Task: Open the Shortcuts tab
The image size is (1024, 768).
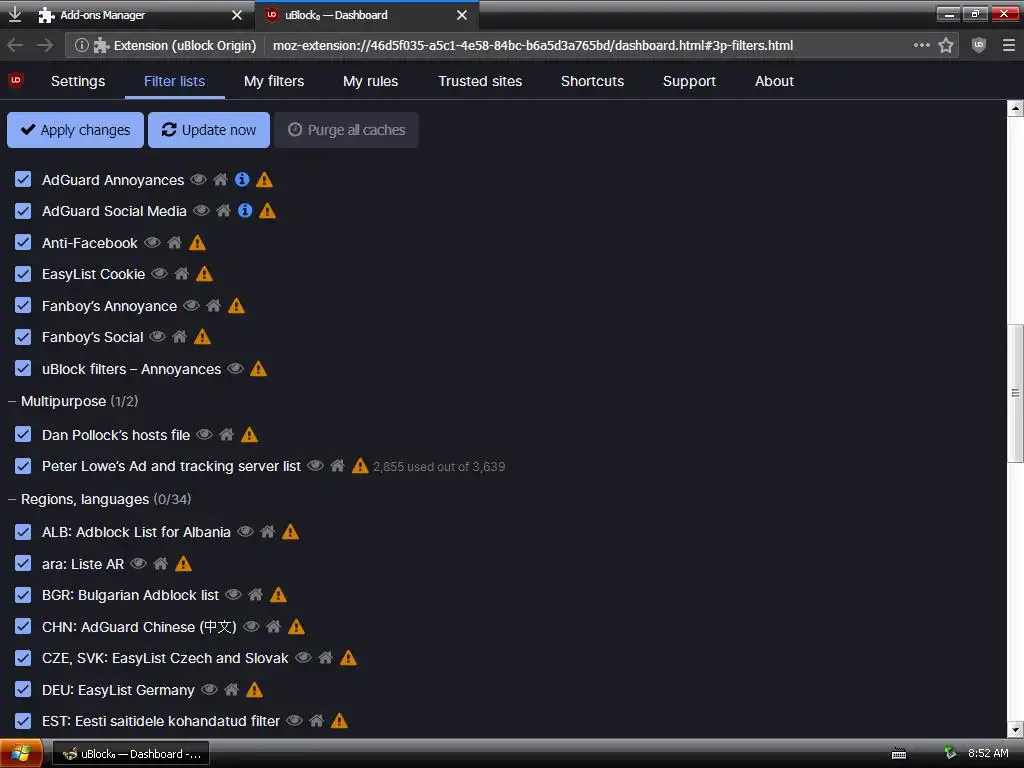Action: point(592,81)
